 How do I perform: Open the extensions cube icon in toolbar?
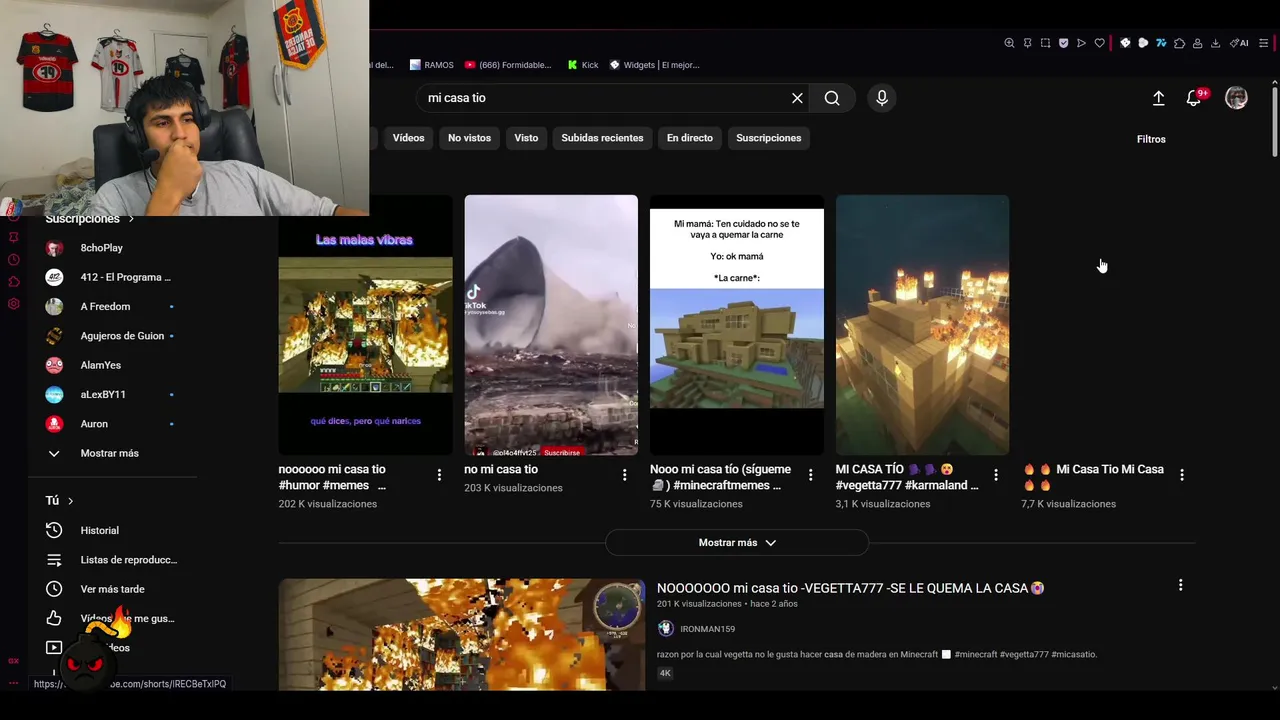[x=1179, y=43]
